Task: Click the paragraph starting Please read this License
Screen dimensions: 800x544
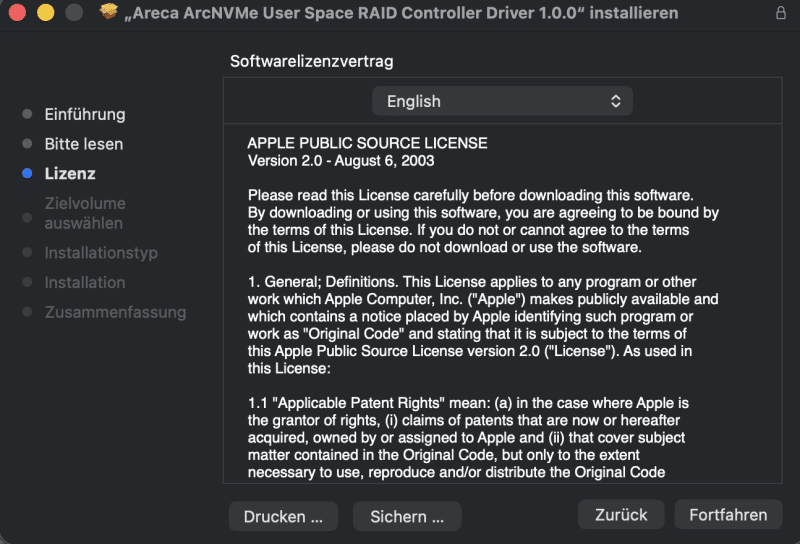Action: (x=483, y=221)
